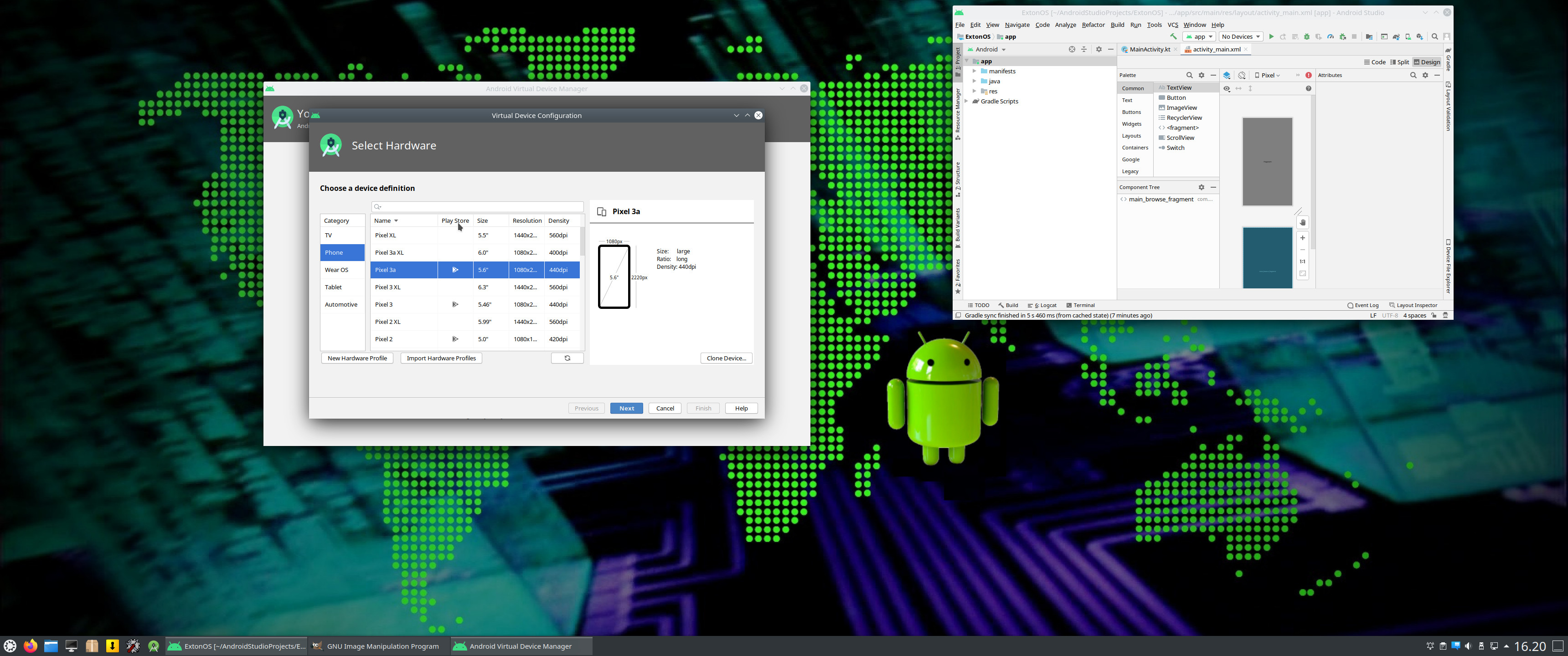Screen dimensions: 1568x656
Task: Open Component Tree gear settings
Action: click(1202, 187)
